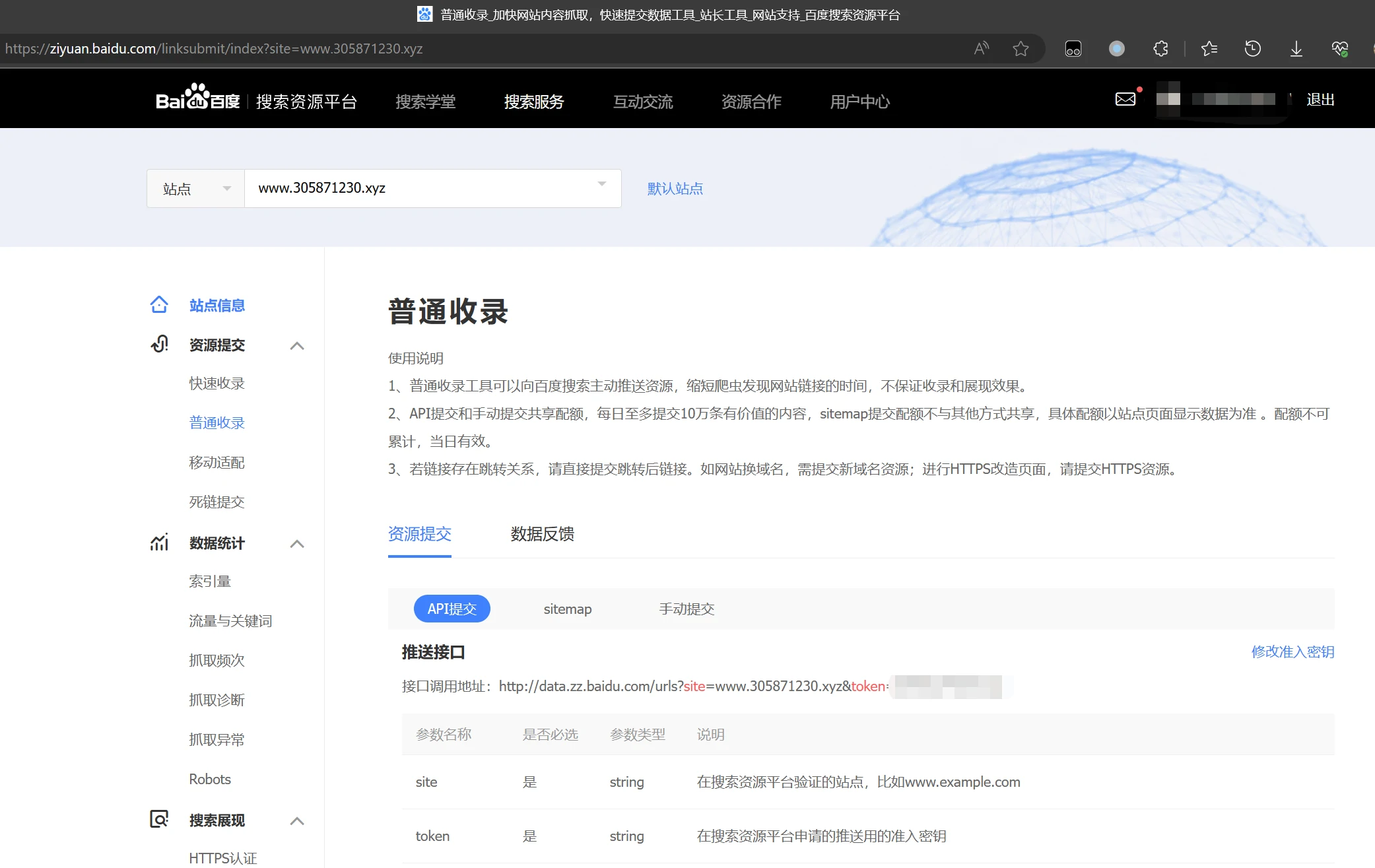Open 索引量 in the sidebar
This screenshot has width=1375, height=868.
click(x=210, y=581)
